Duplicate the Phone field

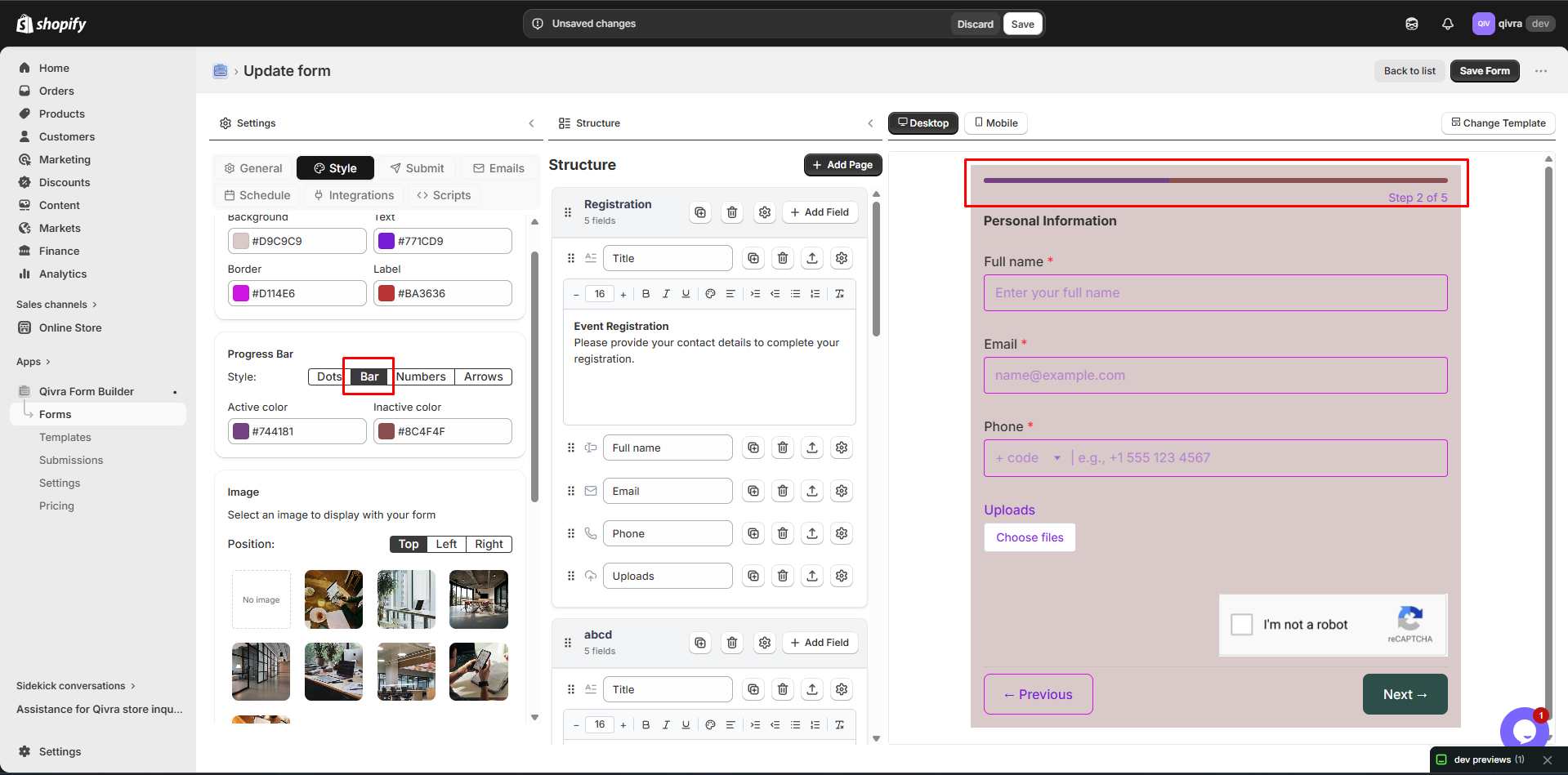[x=753, y=533]
